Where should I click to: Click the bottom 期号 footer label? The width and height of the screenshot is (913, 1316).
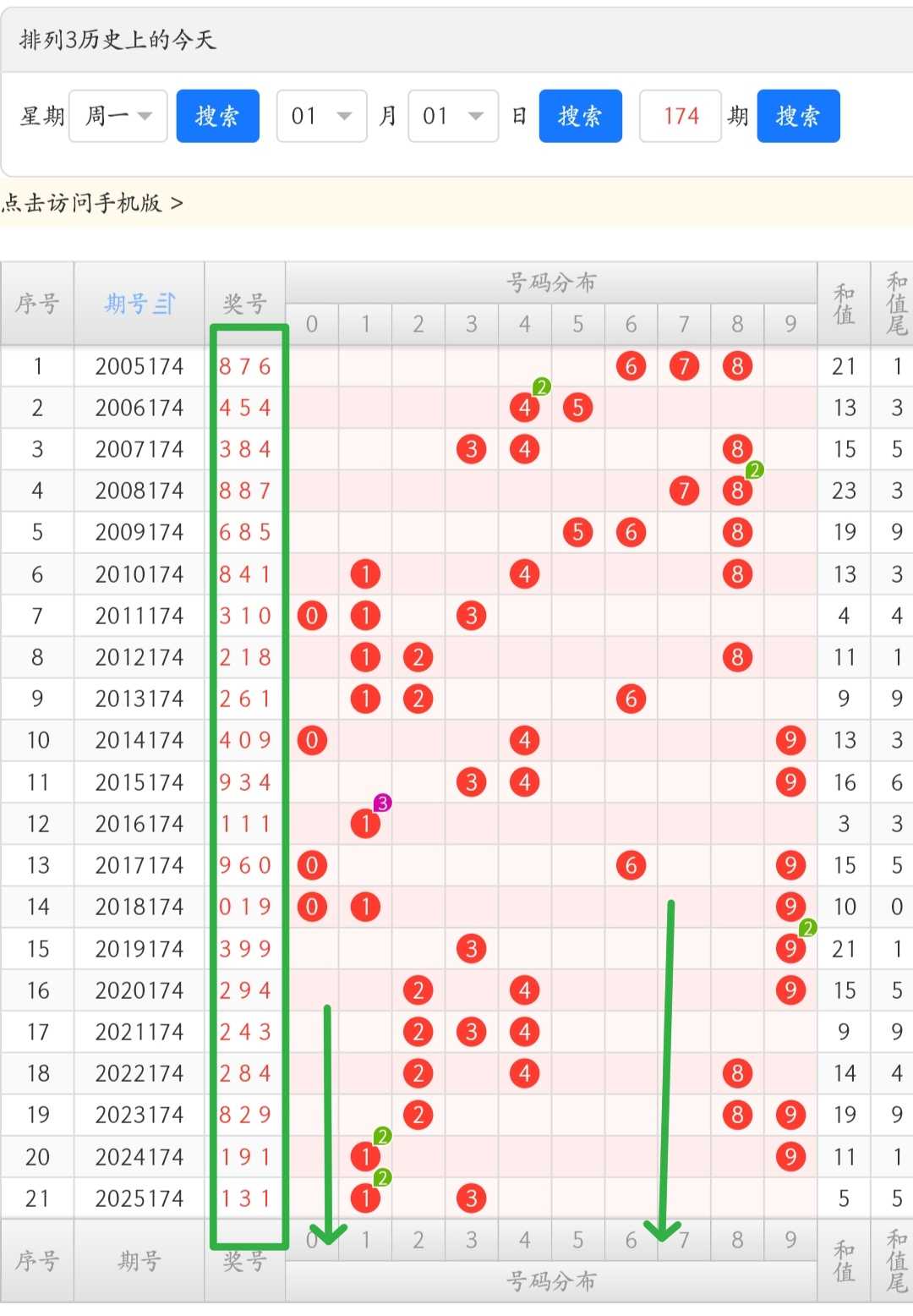[x=139, y=1261]
